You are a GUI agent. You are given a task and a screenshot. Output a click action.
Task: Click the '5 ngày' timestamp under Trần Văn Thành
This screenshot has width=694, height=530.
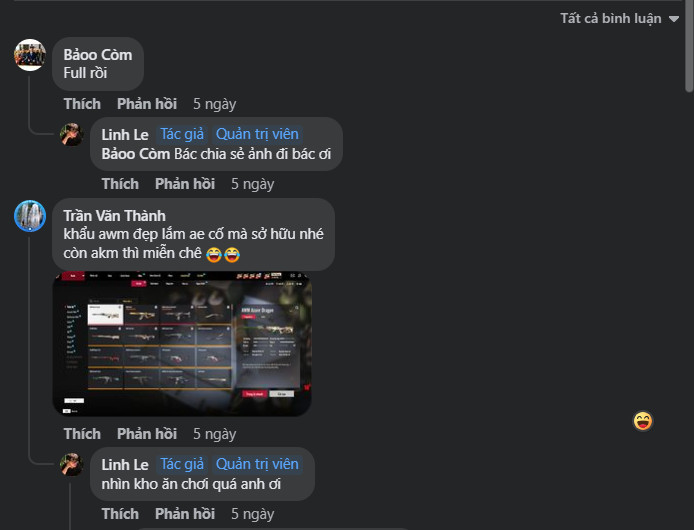(215, 434)
